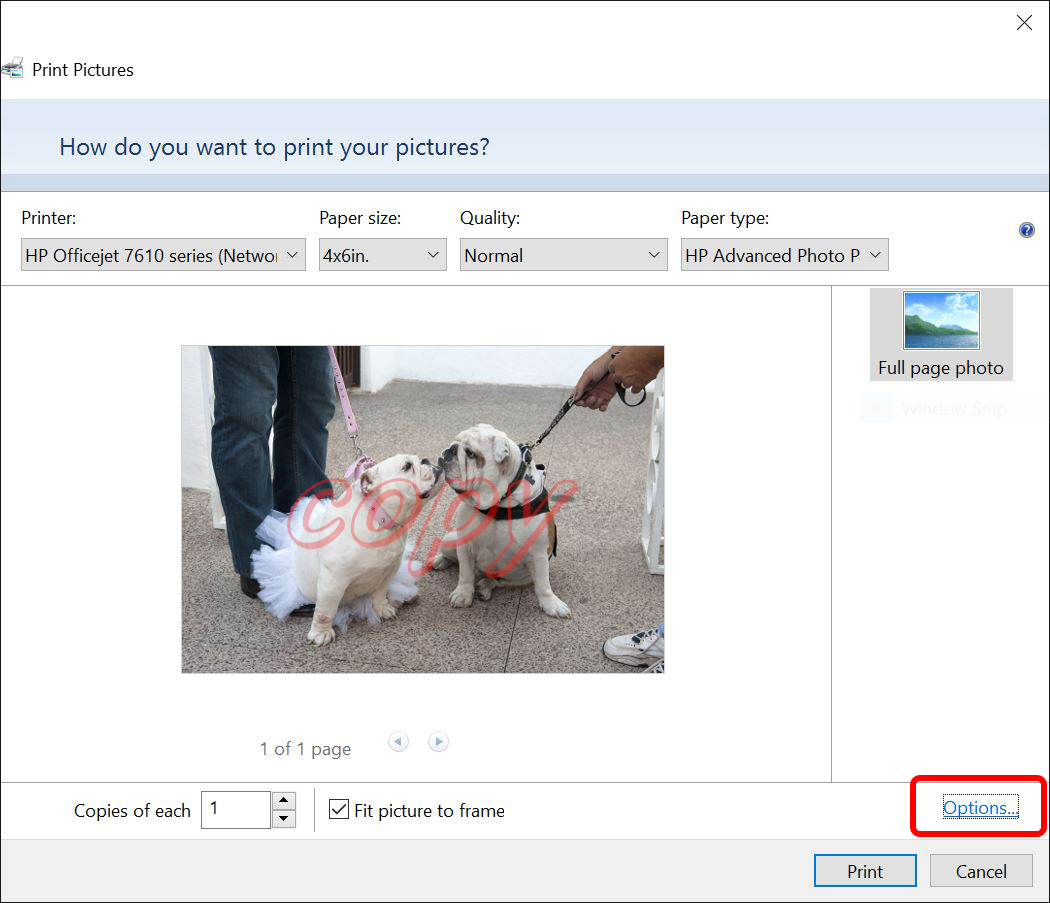Click the '1 of 1 page' text

click(x=305, y=748)
